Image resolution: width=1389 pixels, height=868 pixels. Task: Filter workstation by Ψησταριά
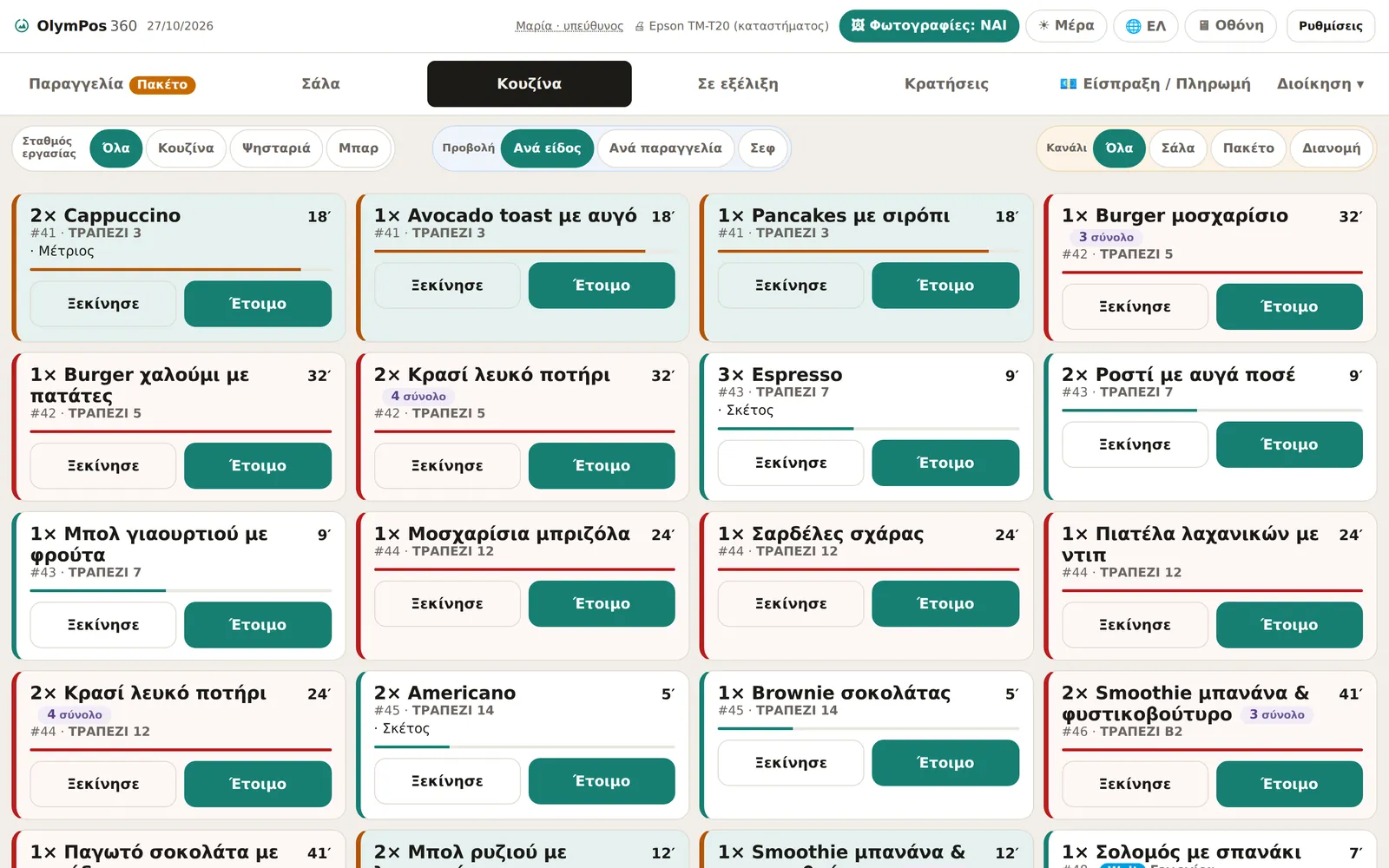(276, 148)
